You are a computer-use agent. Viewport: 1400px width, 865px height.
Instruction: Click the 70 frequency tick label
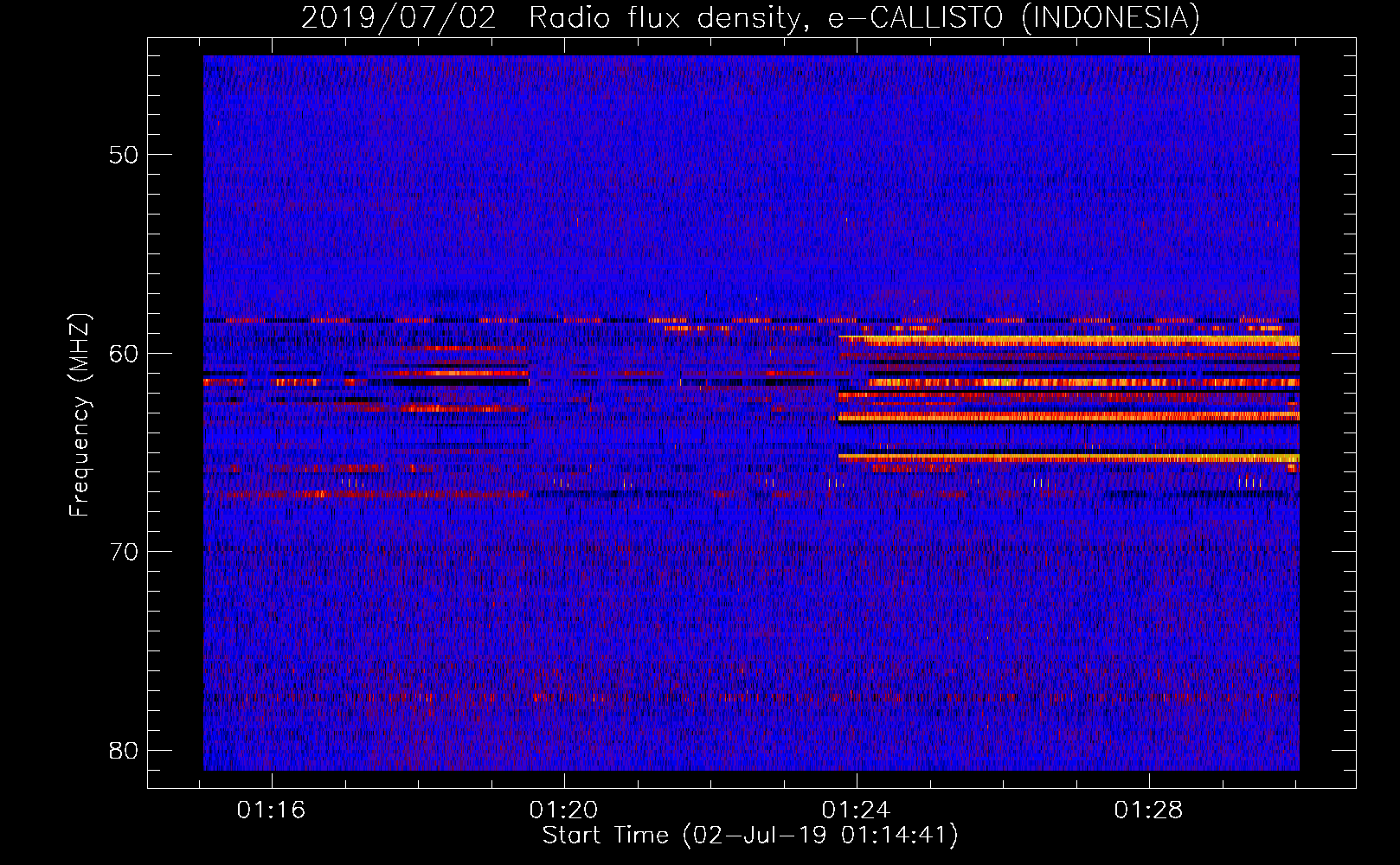click(124, 552)
